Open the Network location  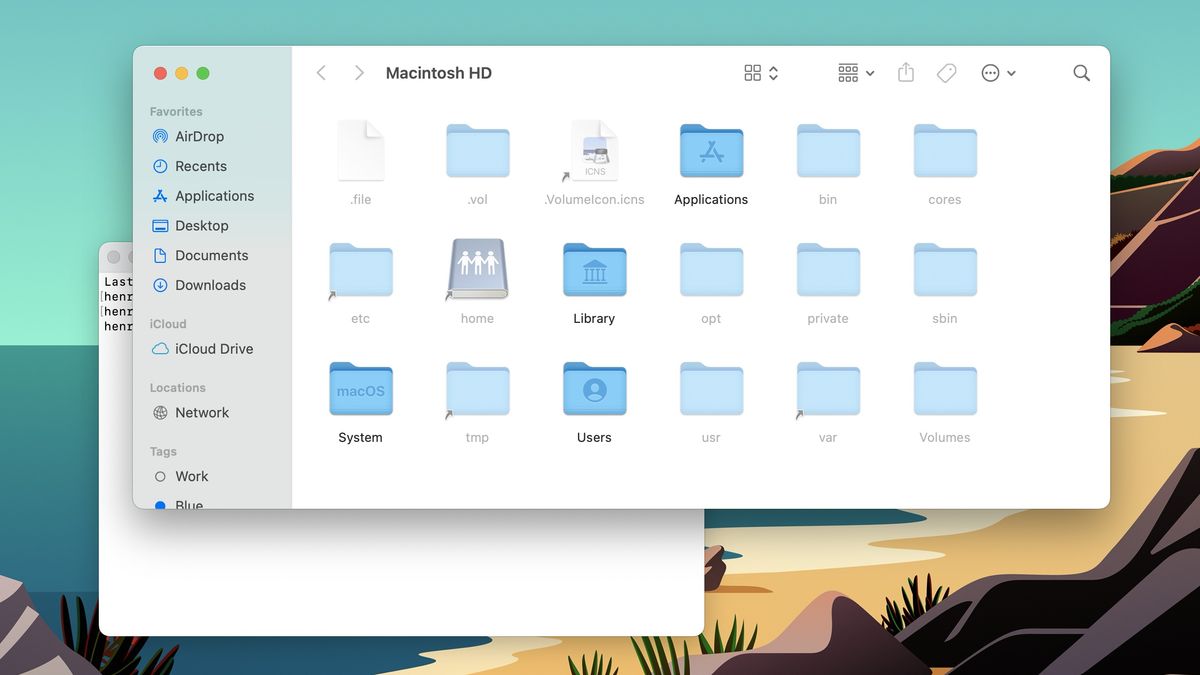point(202,412)
